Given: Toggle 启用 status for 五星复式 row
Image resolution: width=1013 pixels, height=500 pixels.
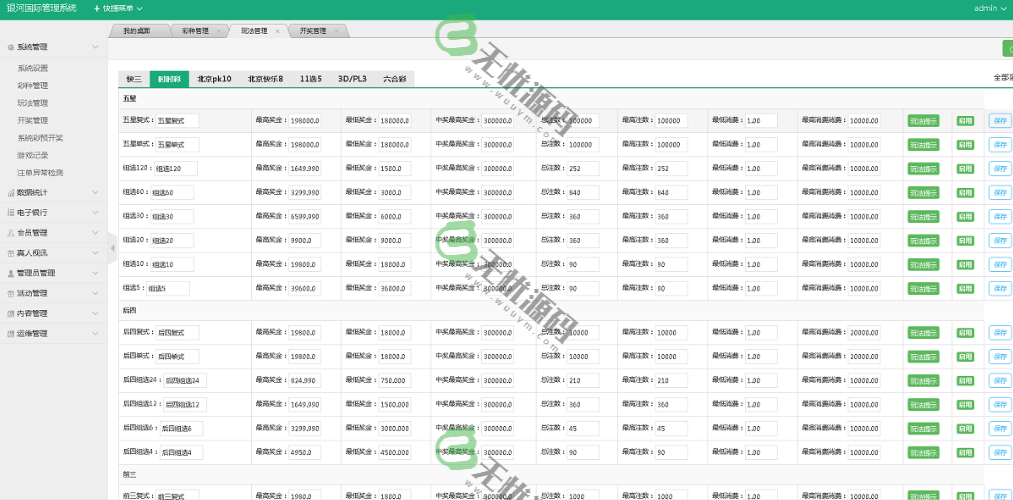Looking at the screenshot, I should (965, 120).
